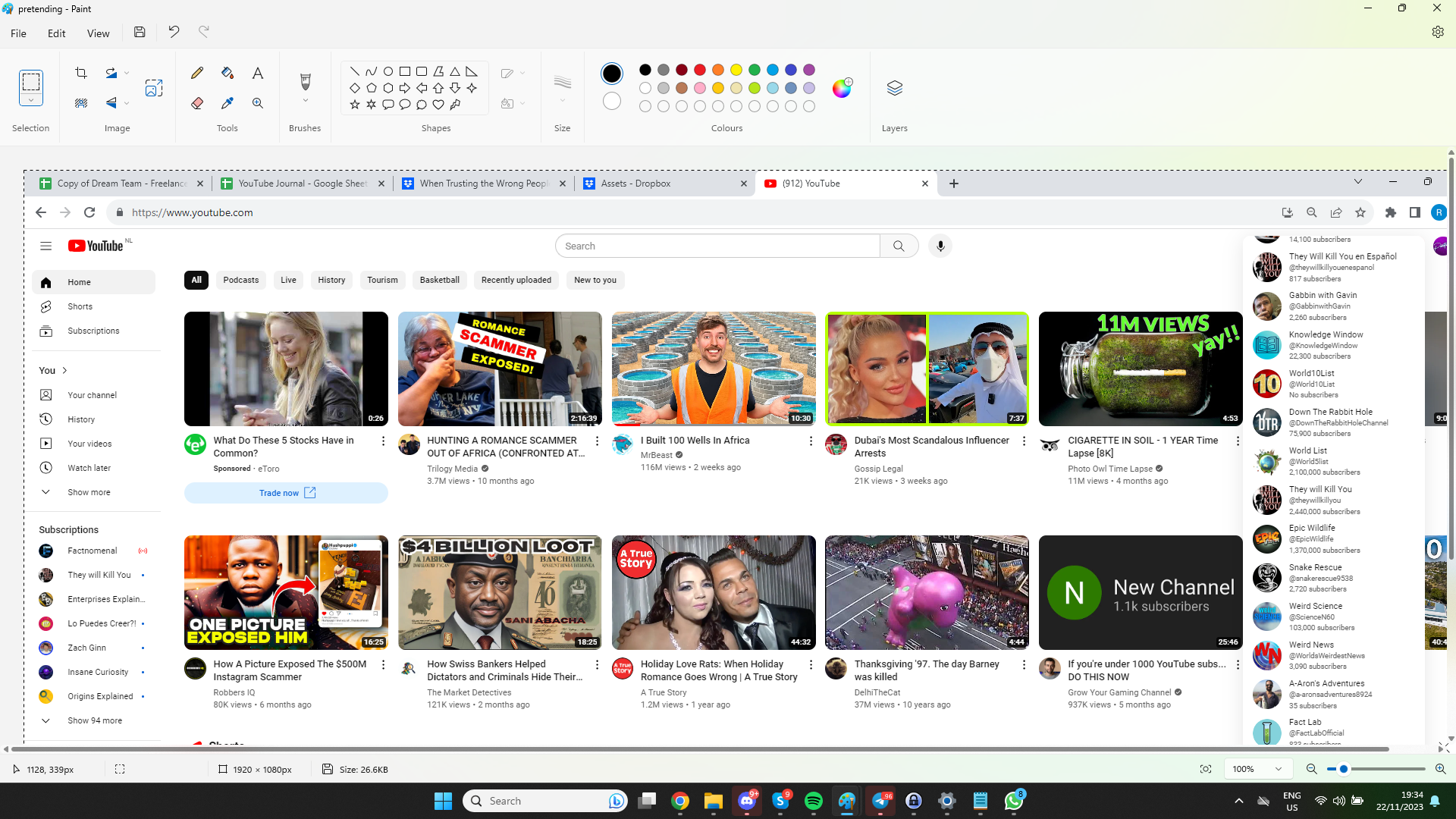Open the Brushes dropdown chevron
The image size is (1456, 819).
305,101
